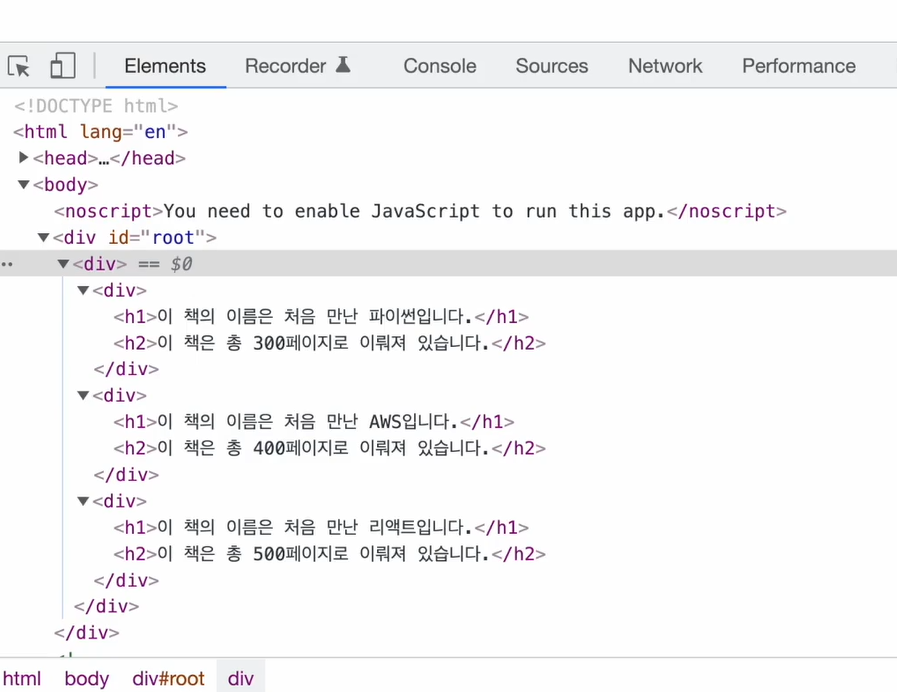The width and height of the screenshot is (897, 692).
Task: Click the closing </div> after the 500페이지 line
Action: click(x=126, y=580)
